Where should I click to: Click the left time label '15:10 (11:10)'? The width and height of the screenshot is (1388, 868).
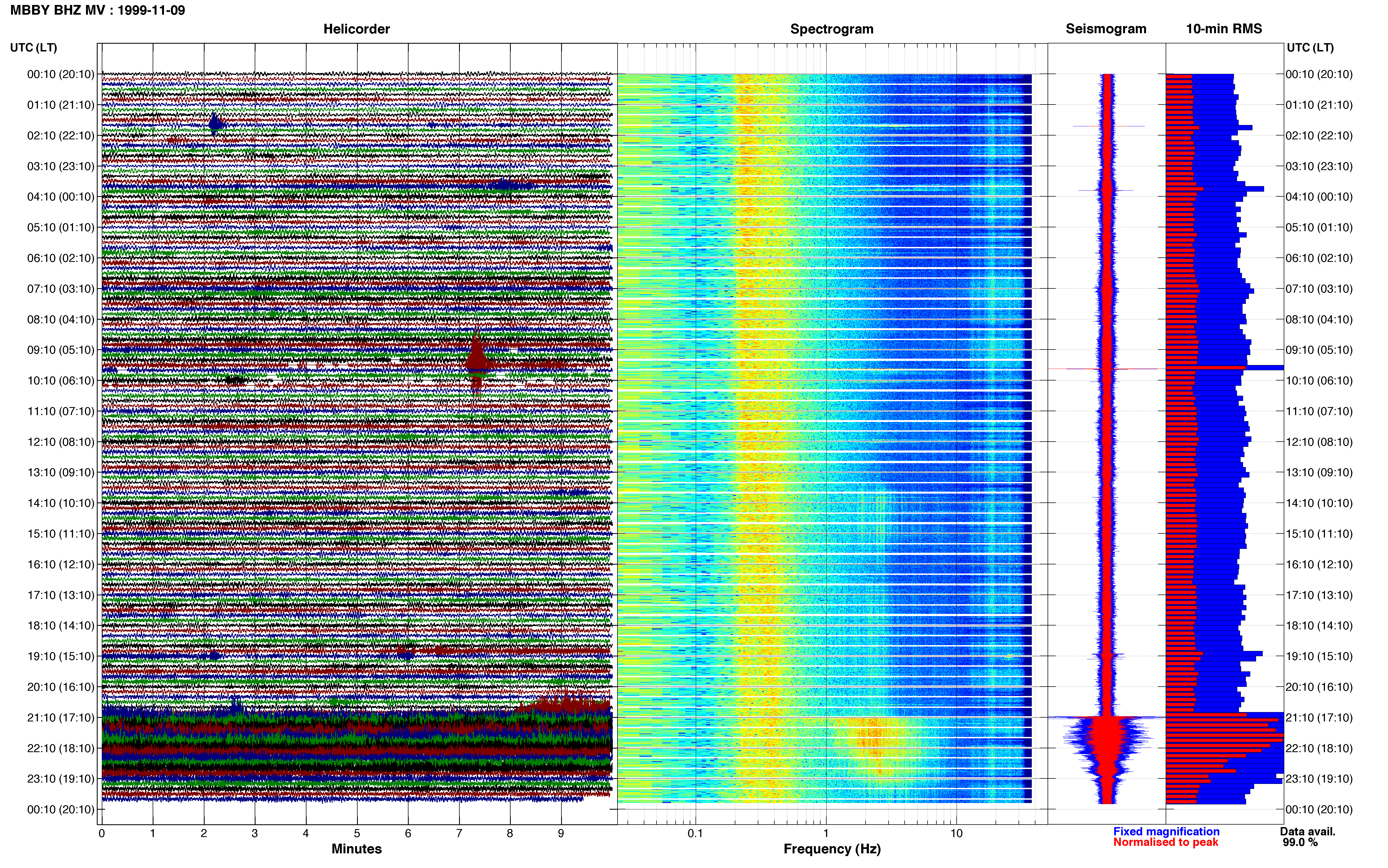pos(60,534)
